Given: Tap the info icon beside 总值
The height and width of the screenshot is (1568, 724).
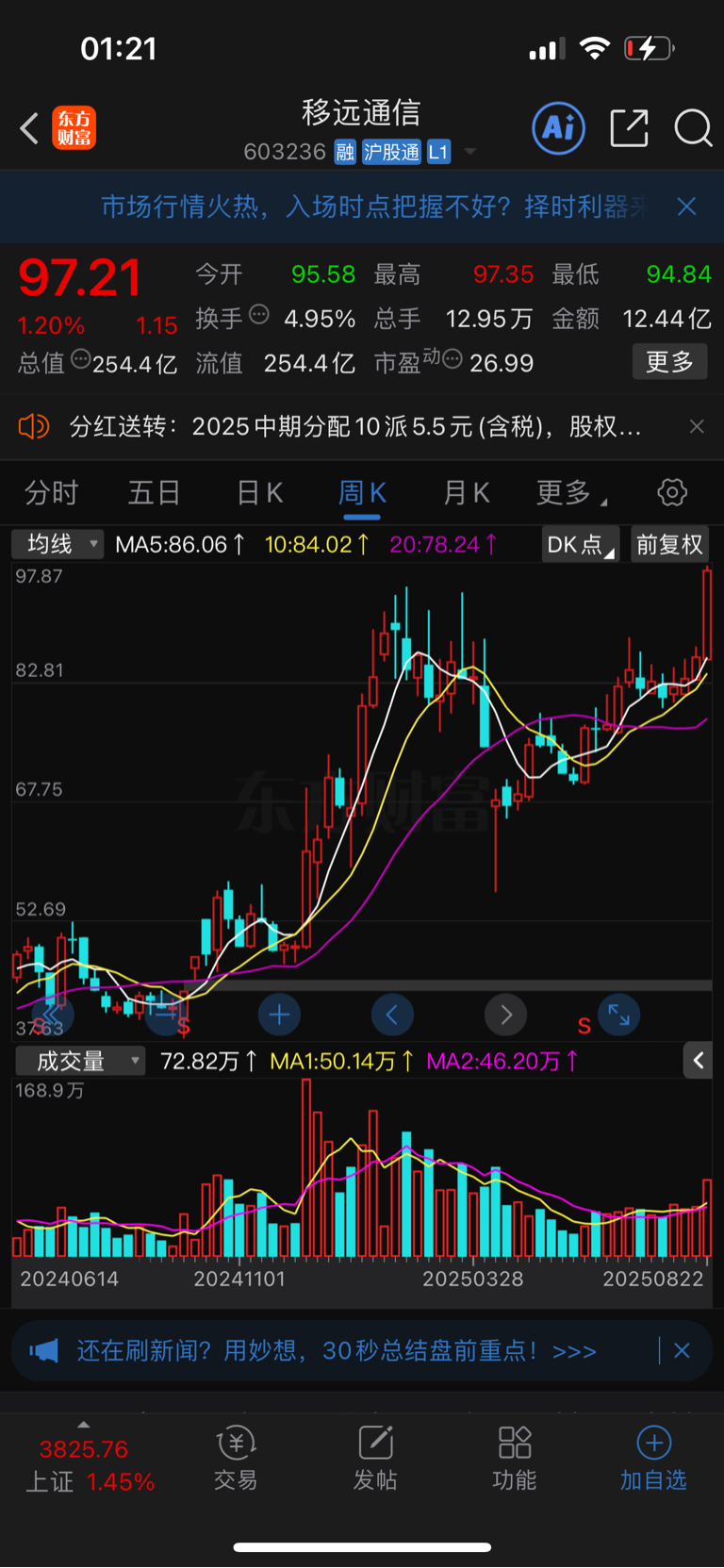Looking at the screenshot, I should [81, 359].
